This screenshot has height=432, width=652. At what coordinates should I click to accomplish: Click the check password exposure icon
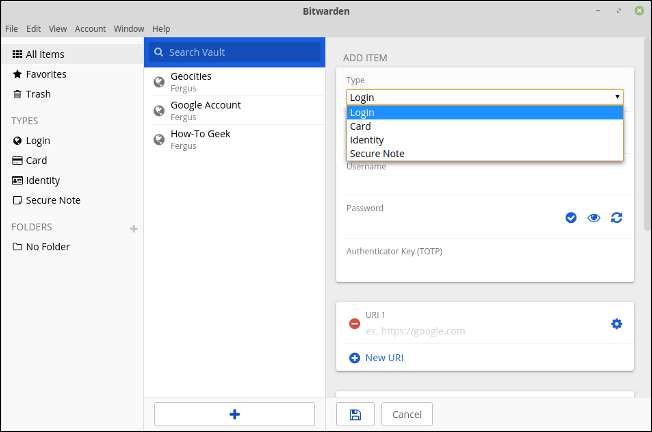571,217
